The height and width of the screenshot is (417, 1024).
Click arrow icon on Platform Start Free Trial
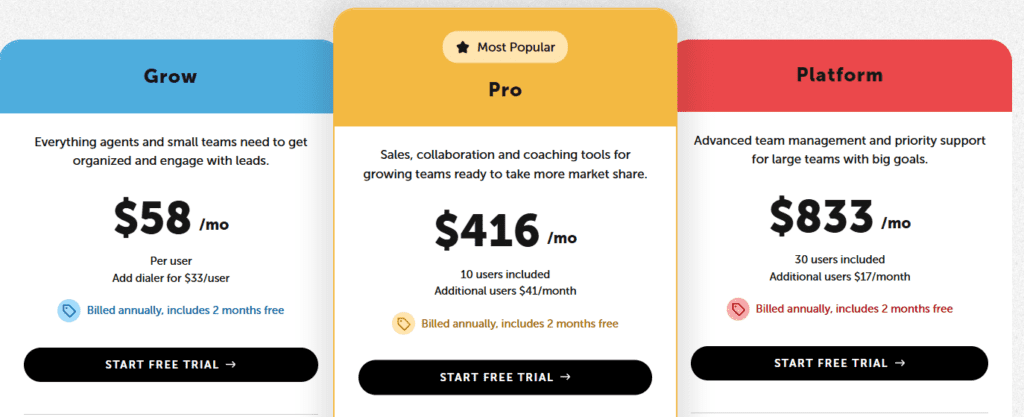900,363
